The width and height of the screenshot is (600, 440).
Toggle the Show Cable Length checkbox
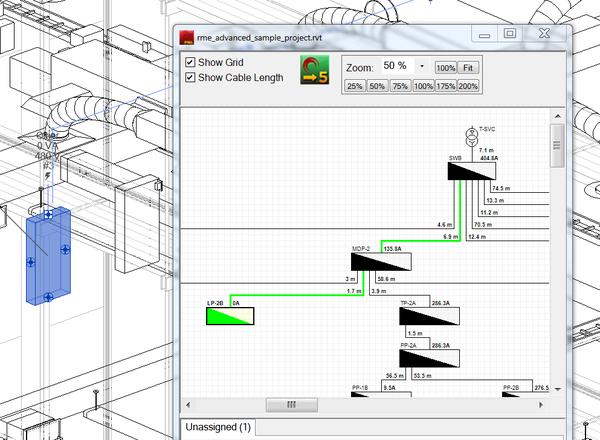pos(190,78)
